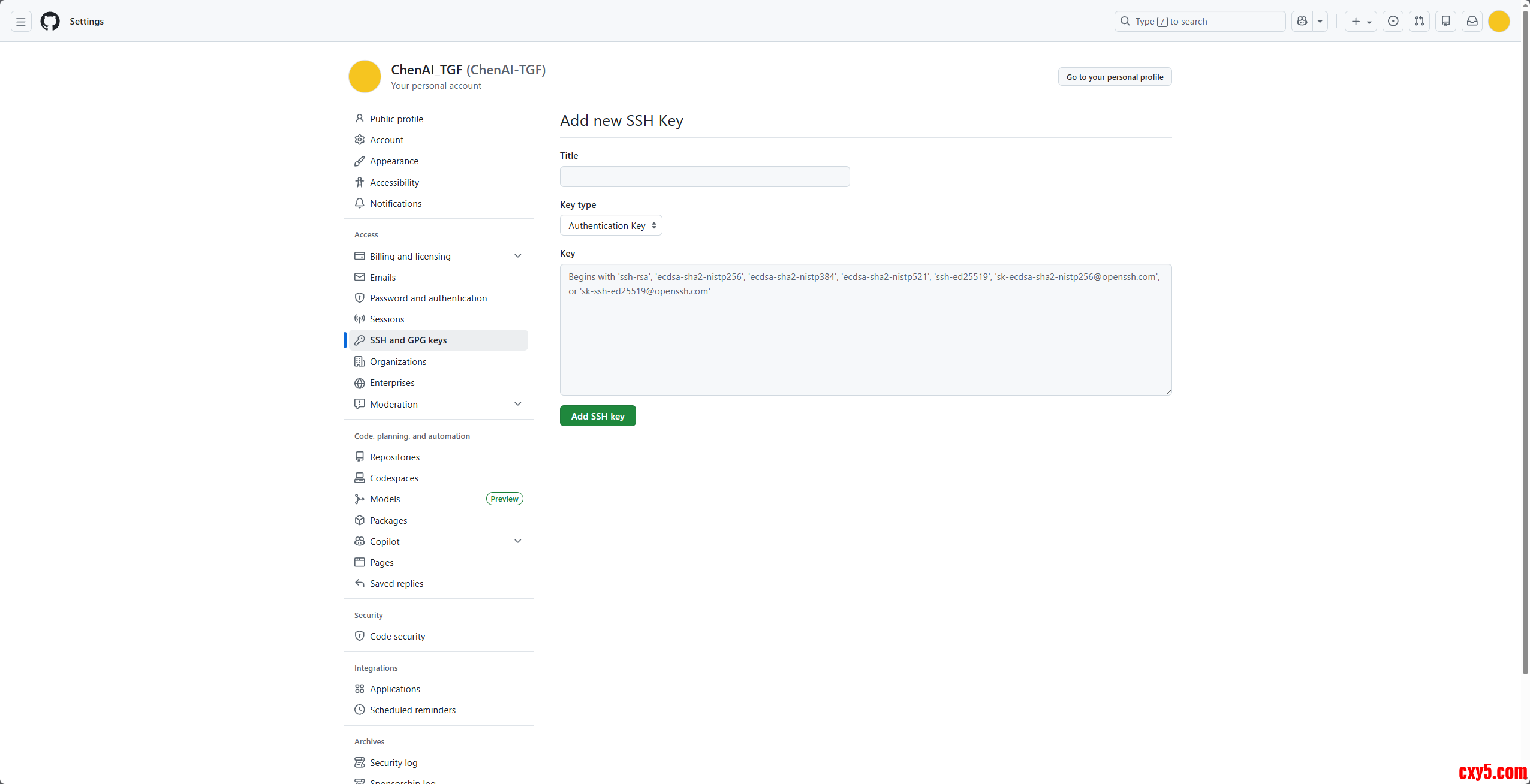Select Code security in sidebar
The width and height of the screenshot is (1530, 784).
tap(397, 636)
